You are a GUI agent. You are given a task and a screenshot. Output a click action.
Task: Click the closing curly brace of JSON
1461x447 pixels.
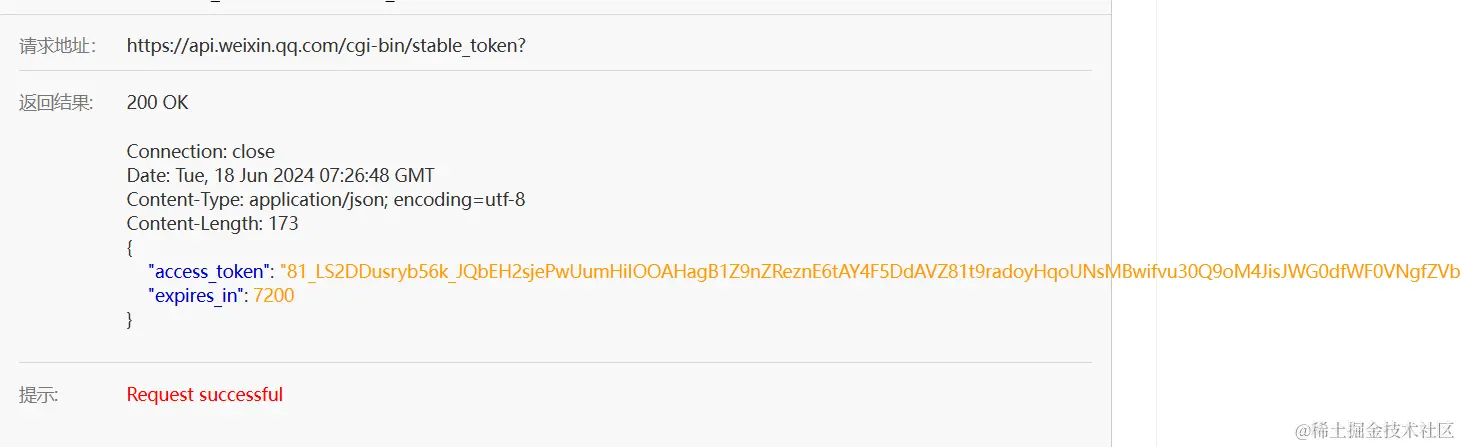[x=130, y=320]
